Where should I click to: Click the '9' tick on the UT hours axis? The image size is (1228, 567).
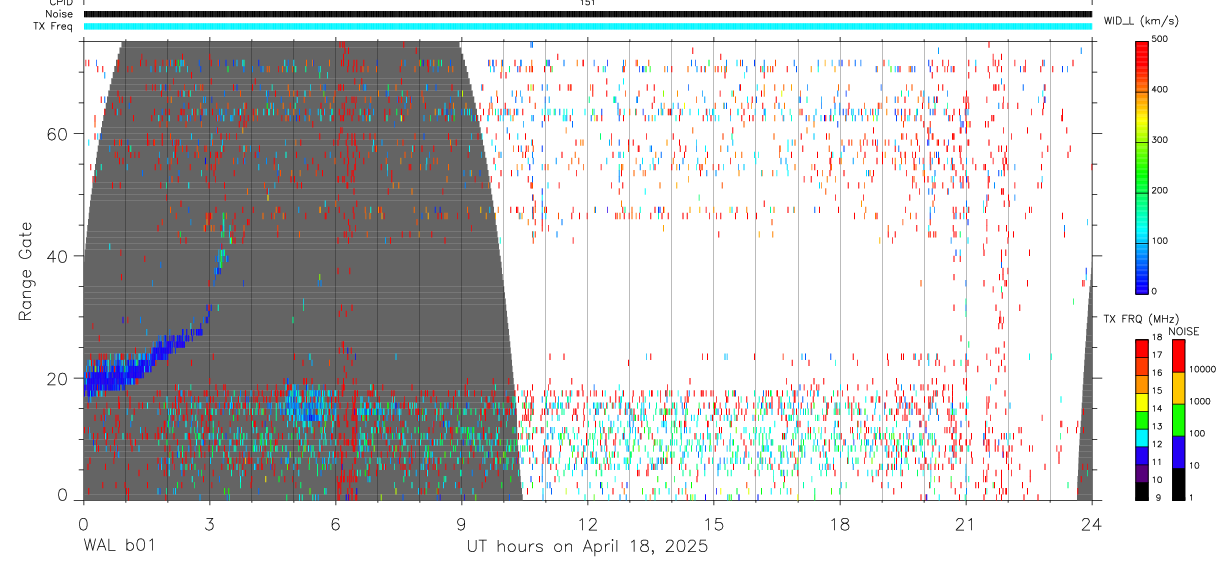461,524
